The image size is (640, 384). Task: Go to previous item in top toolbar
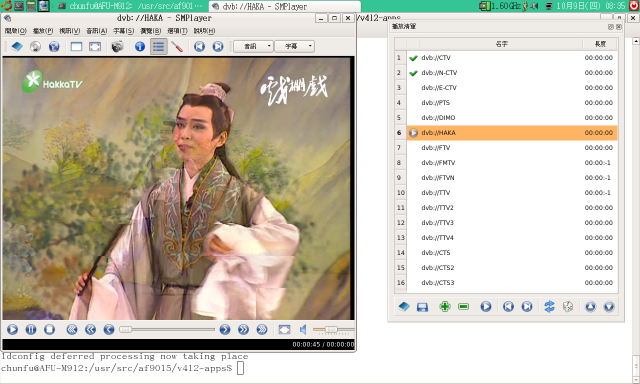[x=199, y=47]
